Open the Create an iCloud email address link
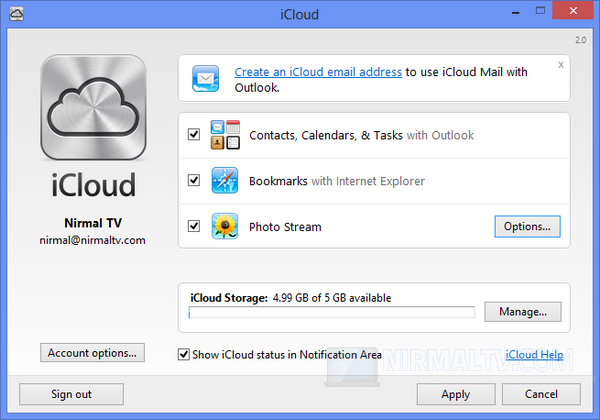This screenshot has width=600, height=420. (x=318, y=72)
